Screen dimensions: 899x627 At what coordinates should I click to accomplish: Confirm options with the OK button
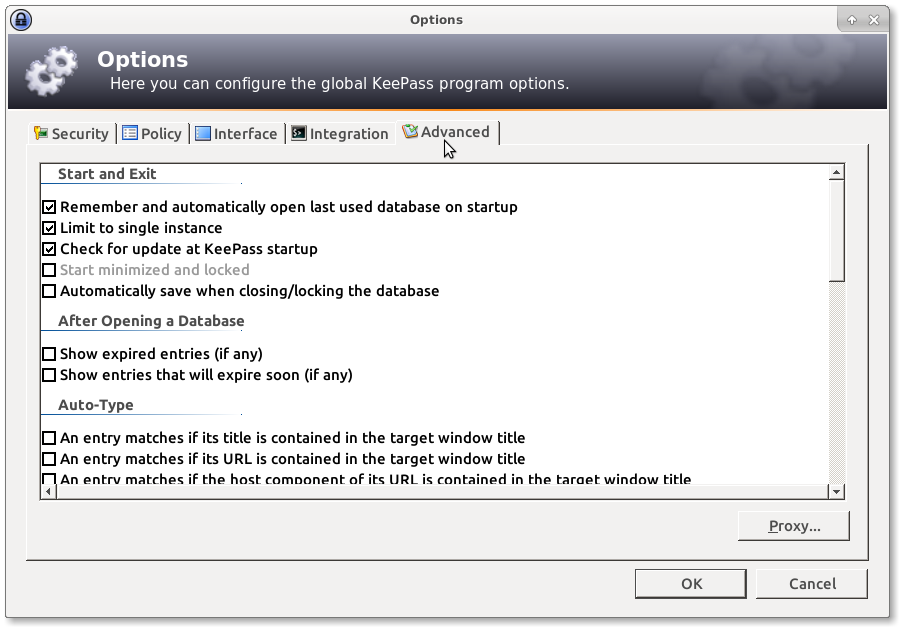coord(691,584)
